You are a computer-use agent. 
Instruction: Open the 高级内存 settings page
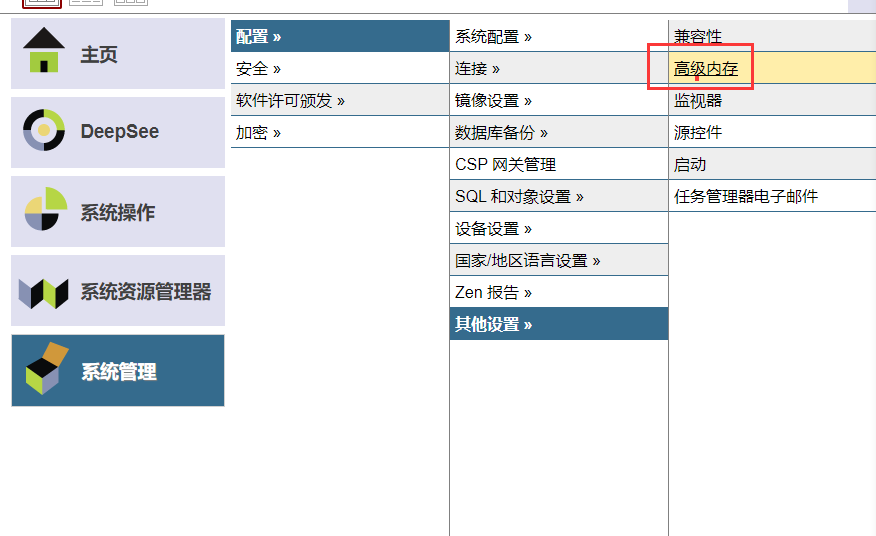pos(772,68)
